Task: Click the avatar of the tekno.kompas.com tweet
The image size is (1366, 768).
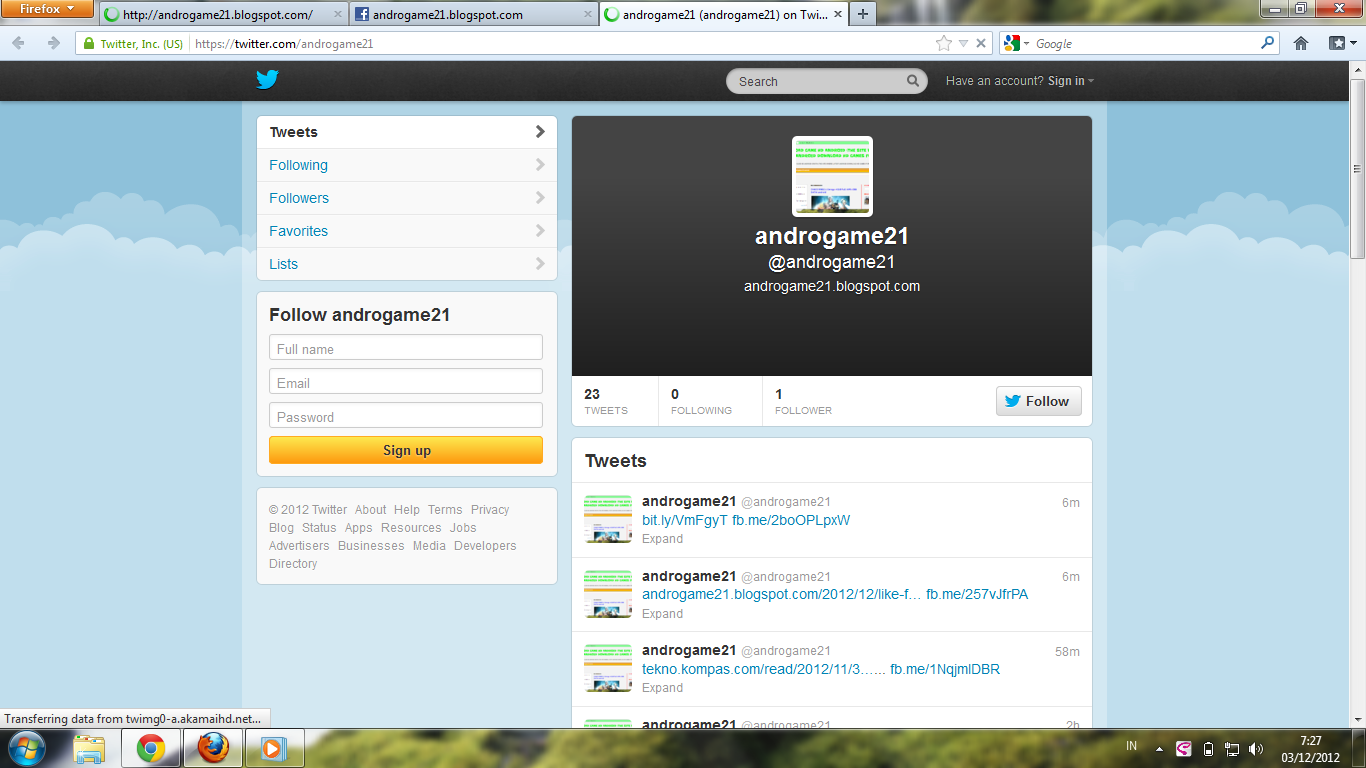Action: (x=608, y=668)
